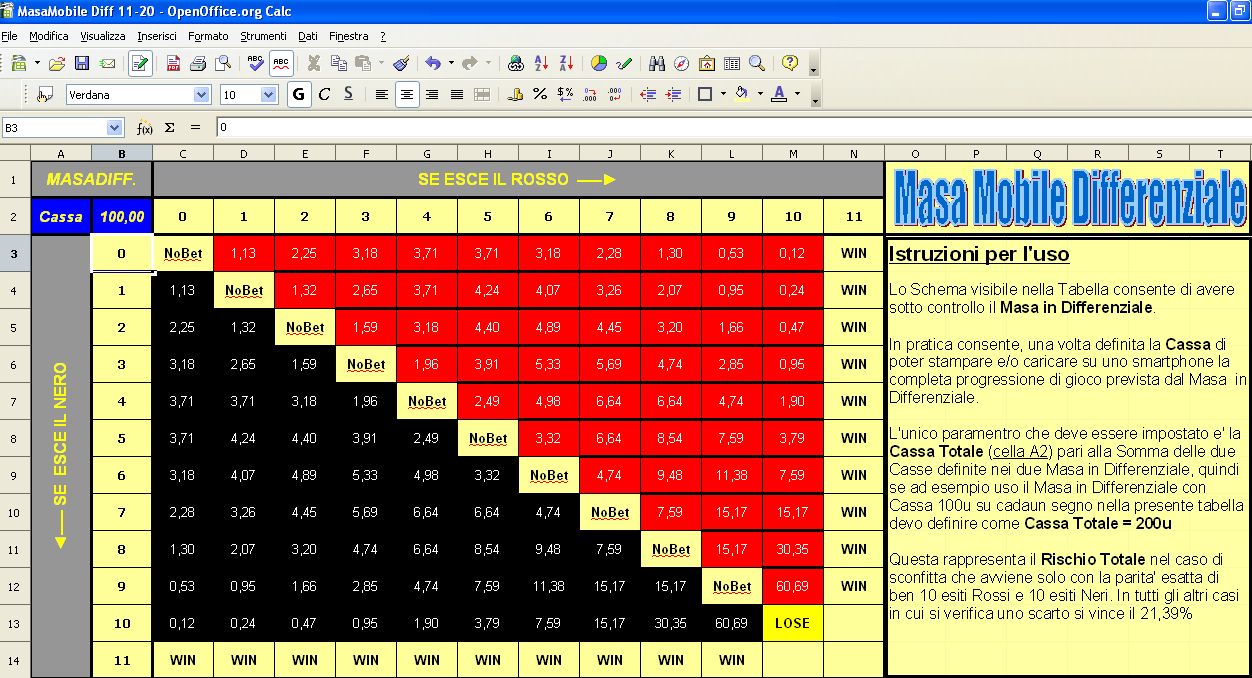The height and width of the screenshot is (678, 1252).
Task: Show the Draw functions
Action: point(624,63)
